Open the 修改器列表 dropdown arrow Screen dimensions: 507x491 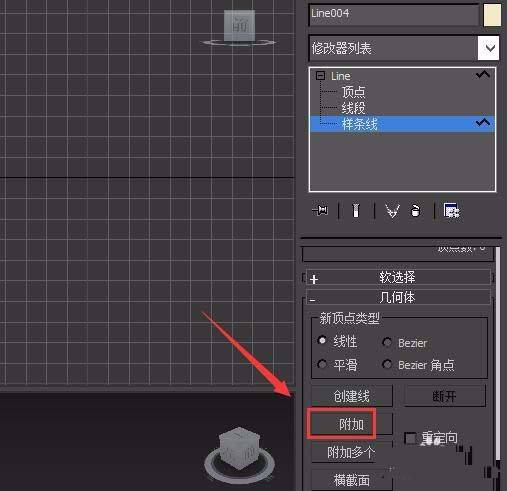489,48
